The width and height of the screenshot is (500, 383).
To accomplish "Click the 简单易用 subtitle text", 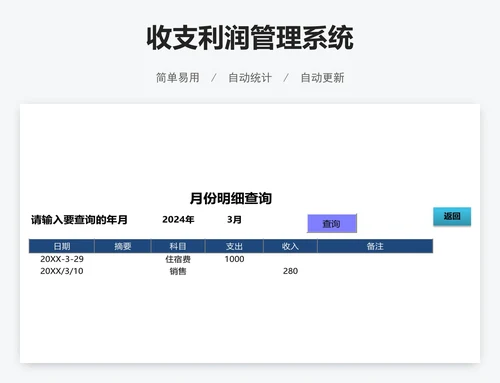I will (x=178, y=78).
